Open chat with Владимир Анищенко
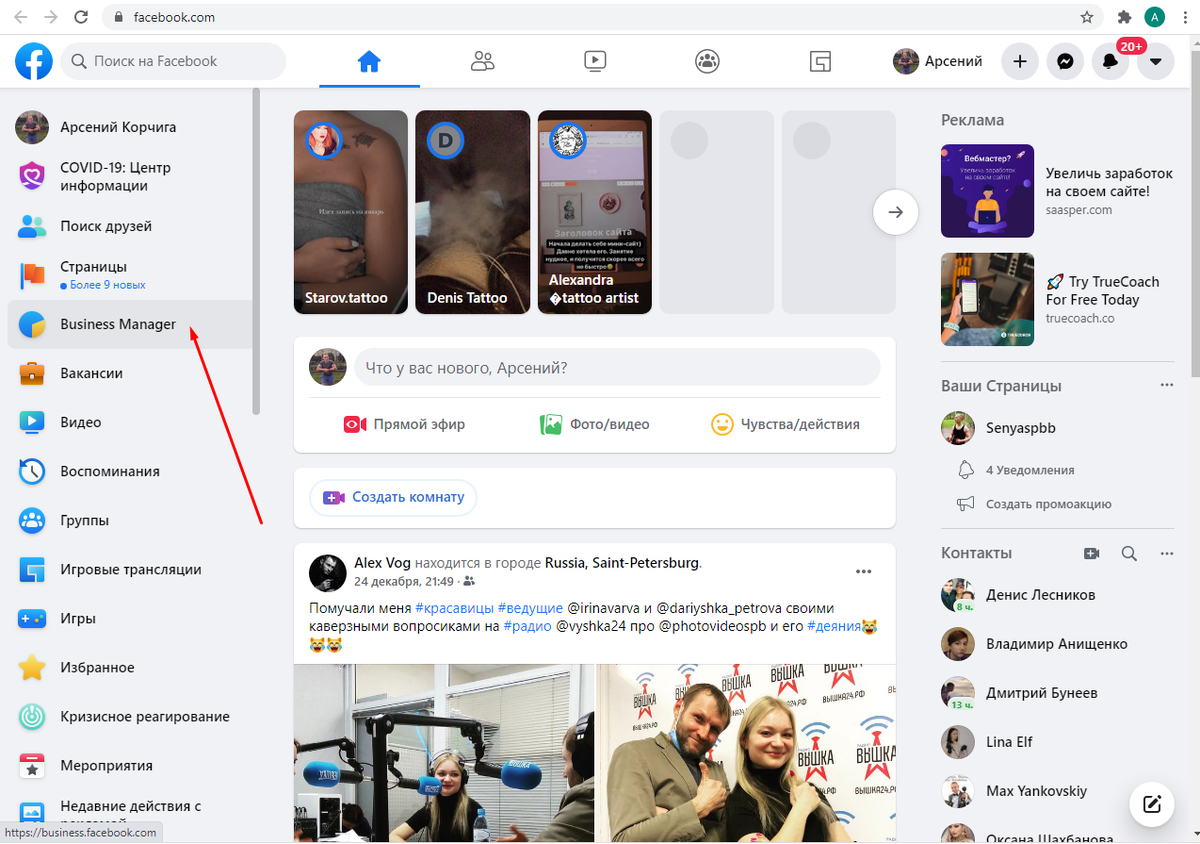The height and width of the screenshot is (844, 1200). pos(1058,644)
